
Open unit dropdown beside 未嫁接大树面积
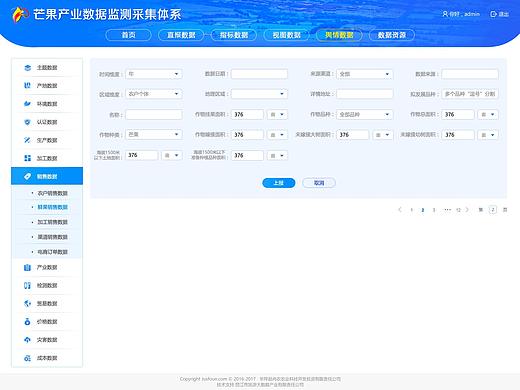point(383,135)
